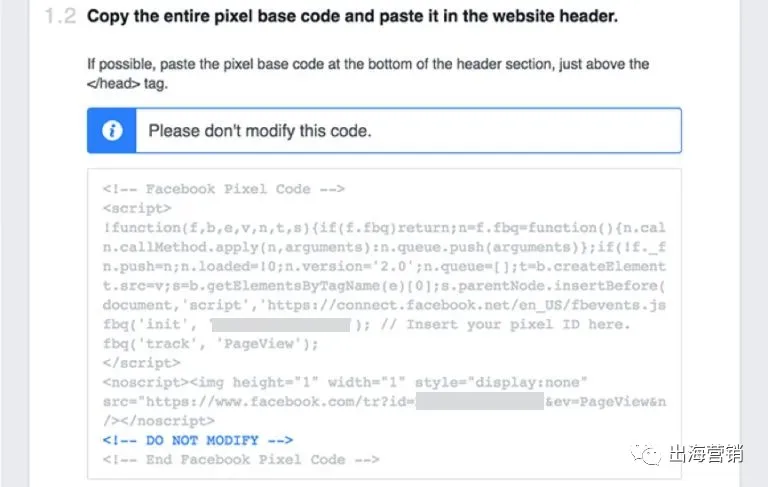This screenshot has width=768, height=487.
Task: Click the blue 'DO NOT MODIFY' comment
Action: click(x=198, y=440)
